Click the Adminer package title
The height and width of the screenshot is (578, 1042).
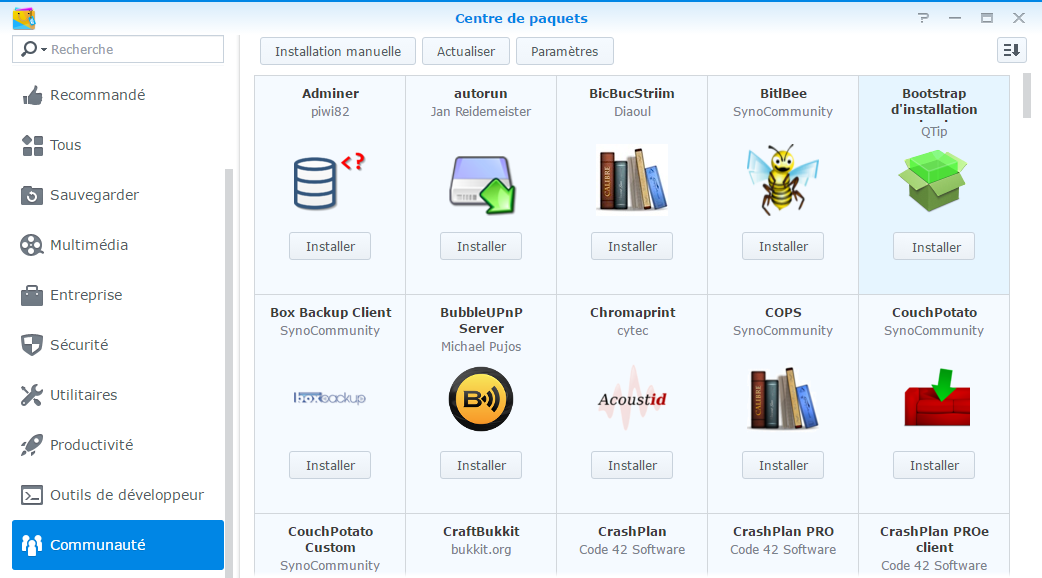[x=330, y=94]
